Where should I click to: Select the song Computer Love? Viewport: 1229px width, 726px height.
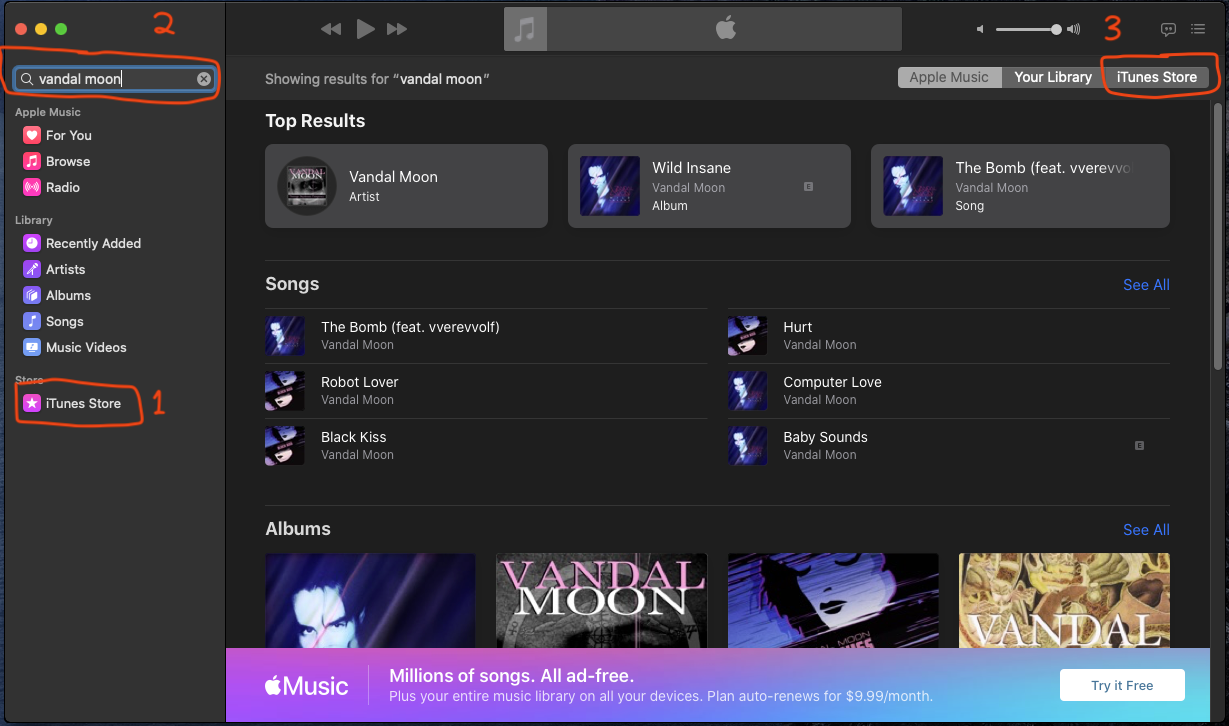tap(949, 391)
